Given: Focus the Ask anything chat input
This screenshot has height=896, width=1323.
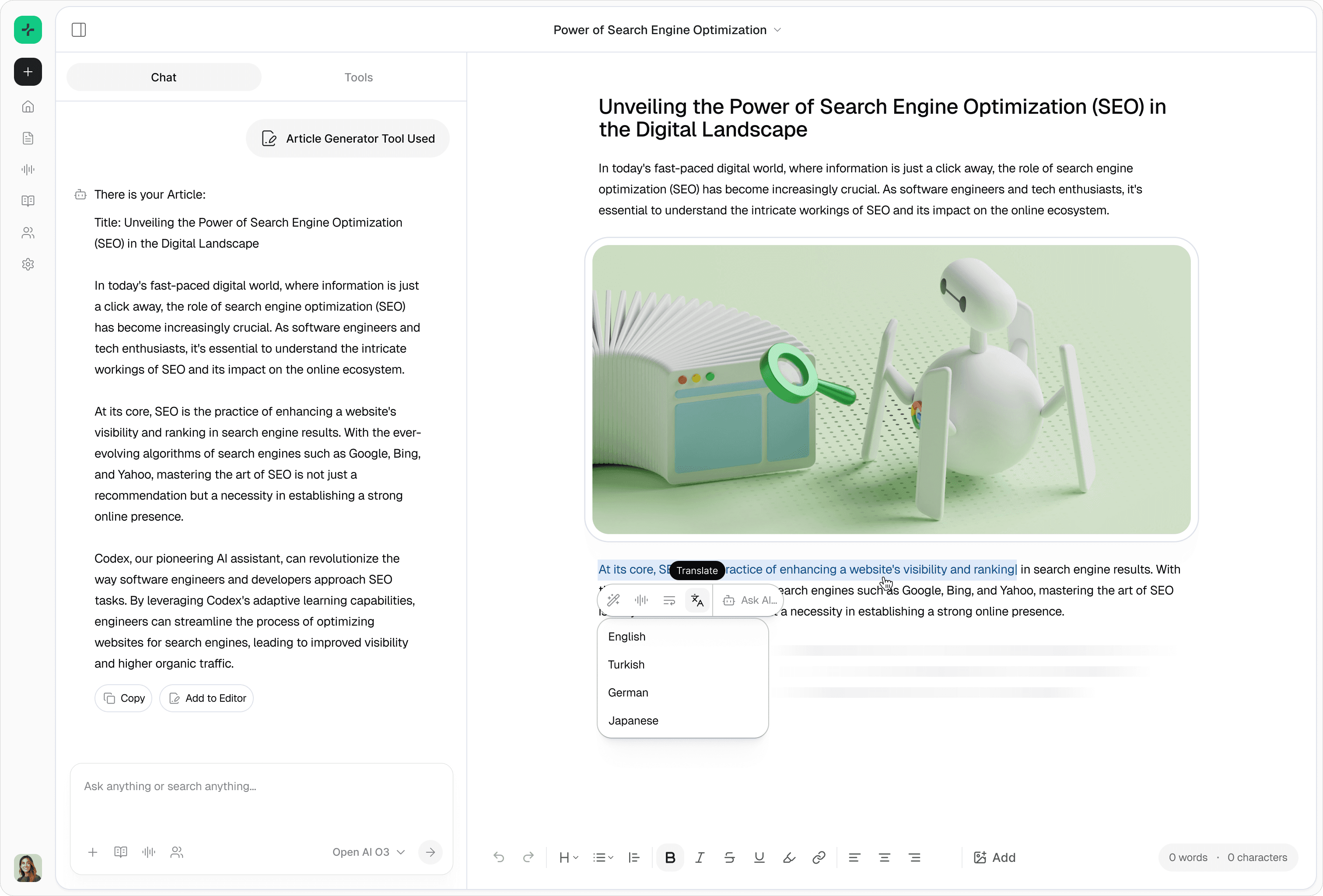Looking at the screenshot, I should tap(261, 786).
